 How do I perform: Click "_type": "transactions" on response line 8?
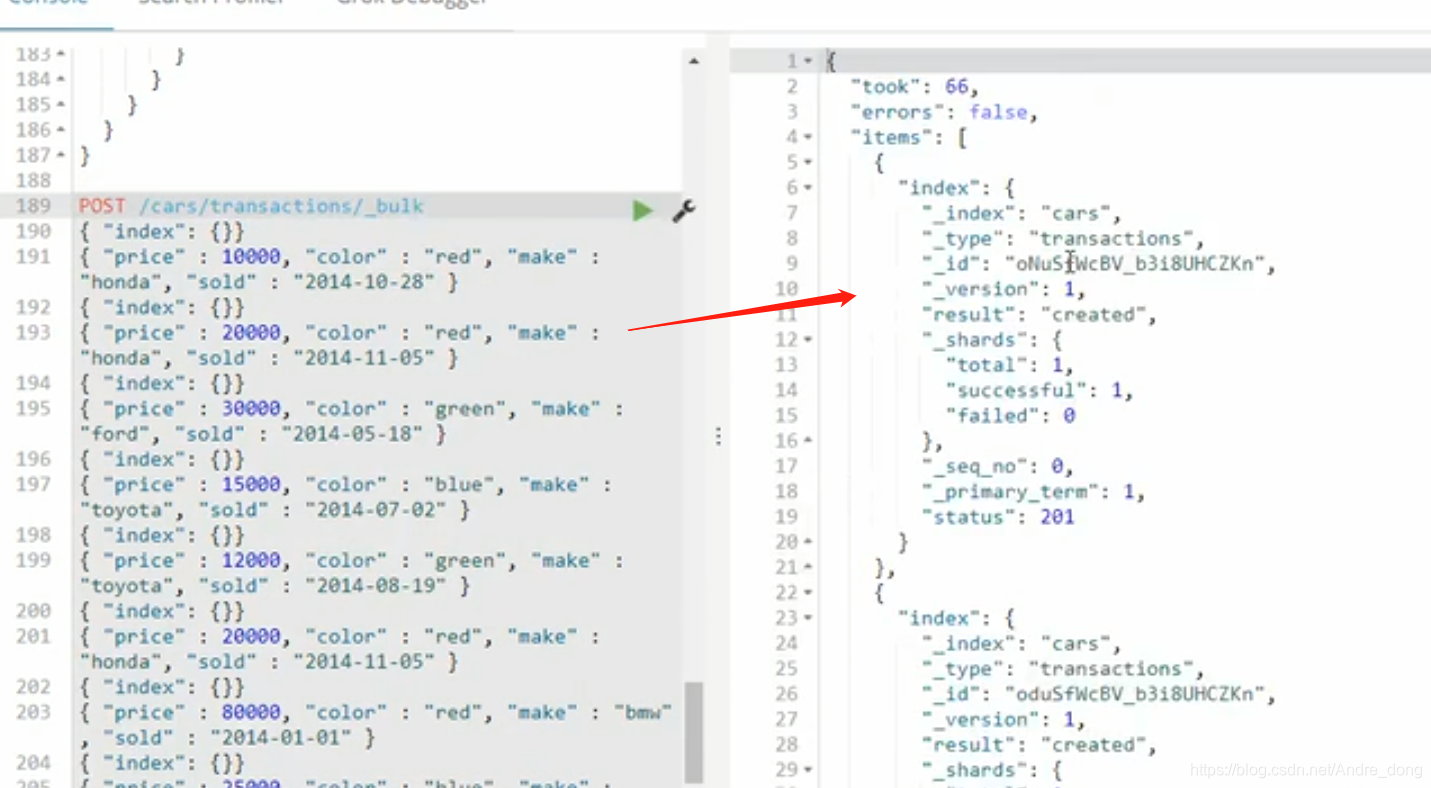(x=1063, y=238)
